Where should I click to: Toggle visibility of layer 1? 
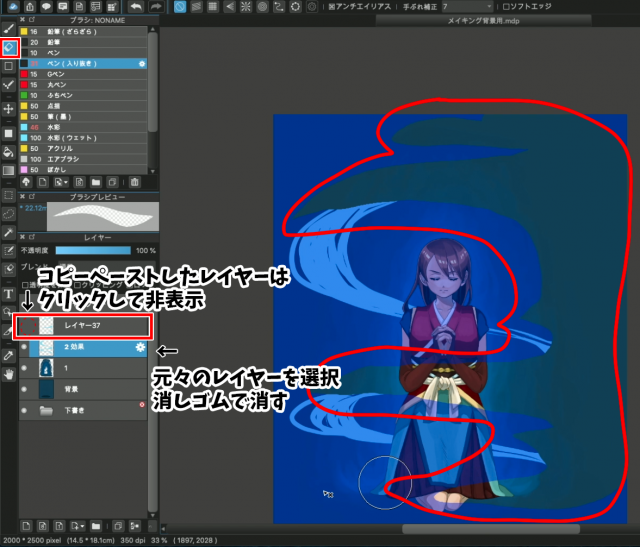[x=24, y=368]
